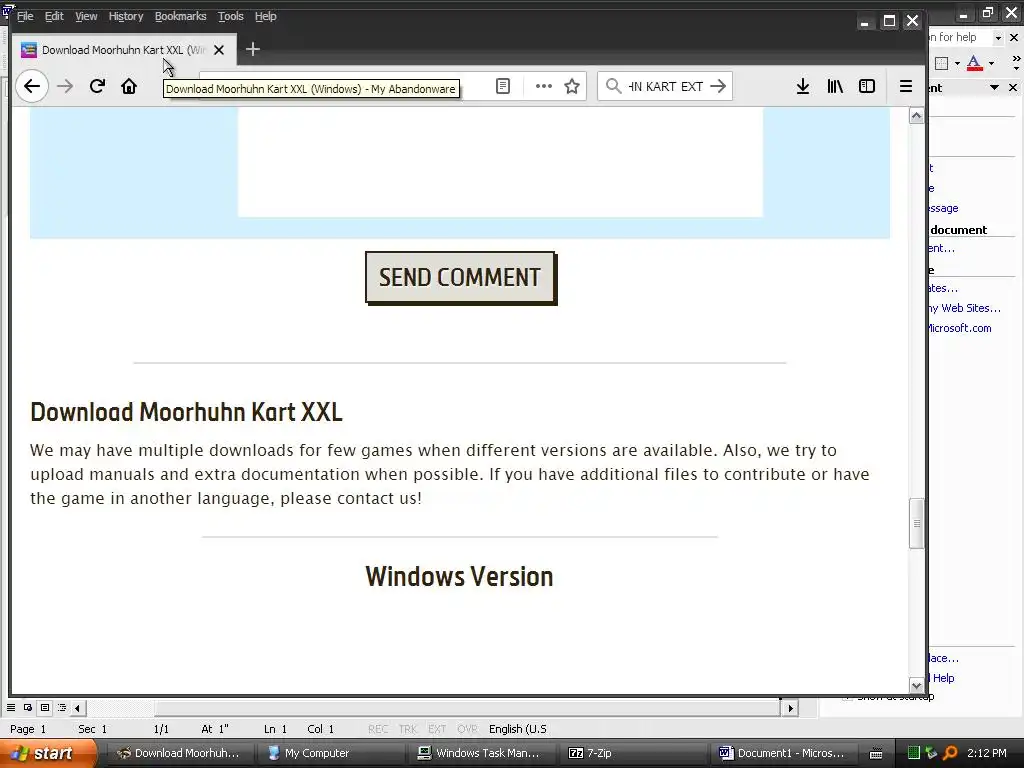Switch Word to Outline view
This screenshot has height=768, width=1024.
[62, 708]
